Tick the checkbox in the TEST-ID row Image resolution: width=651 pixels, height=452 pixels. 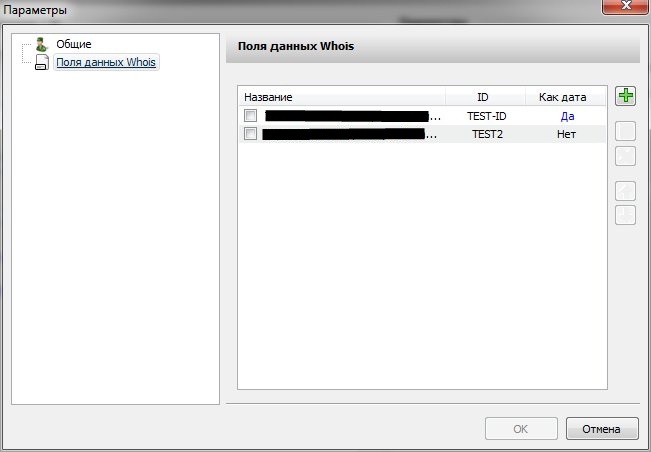pyautogui.click(x=250, y=116)
